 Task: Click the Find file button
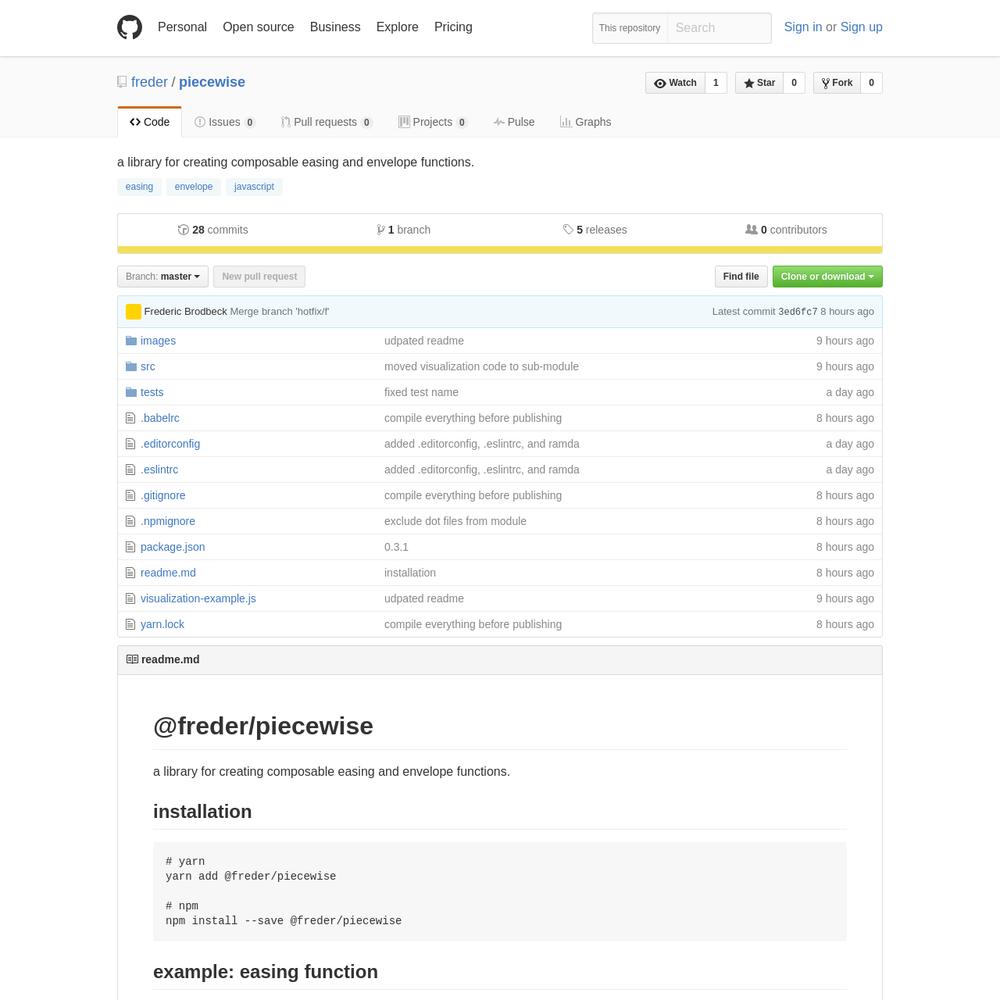[741, 277]
